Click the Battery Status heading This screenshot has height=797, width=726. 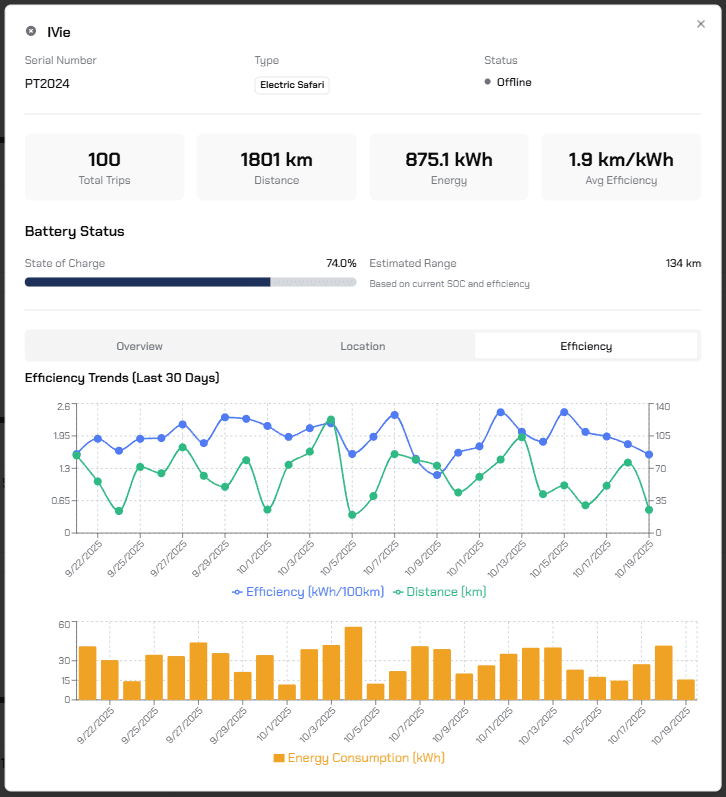click(x=75, y=231)
